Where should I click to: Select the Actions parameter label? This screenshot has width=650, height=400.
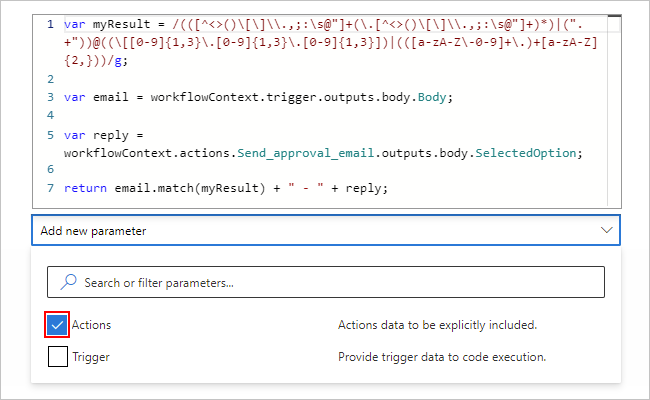92,325
